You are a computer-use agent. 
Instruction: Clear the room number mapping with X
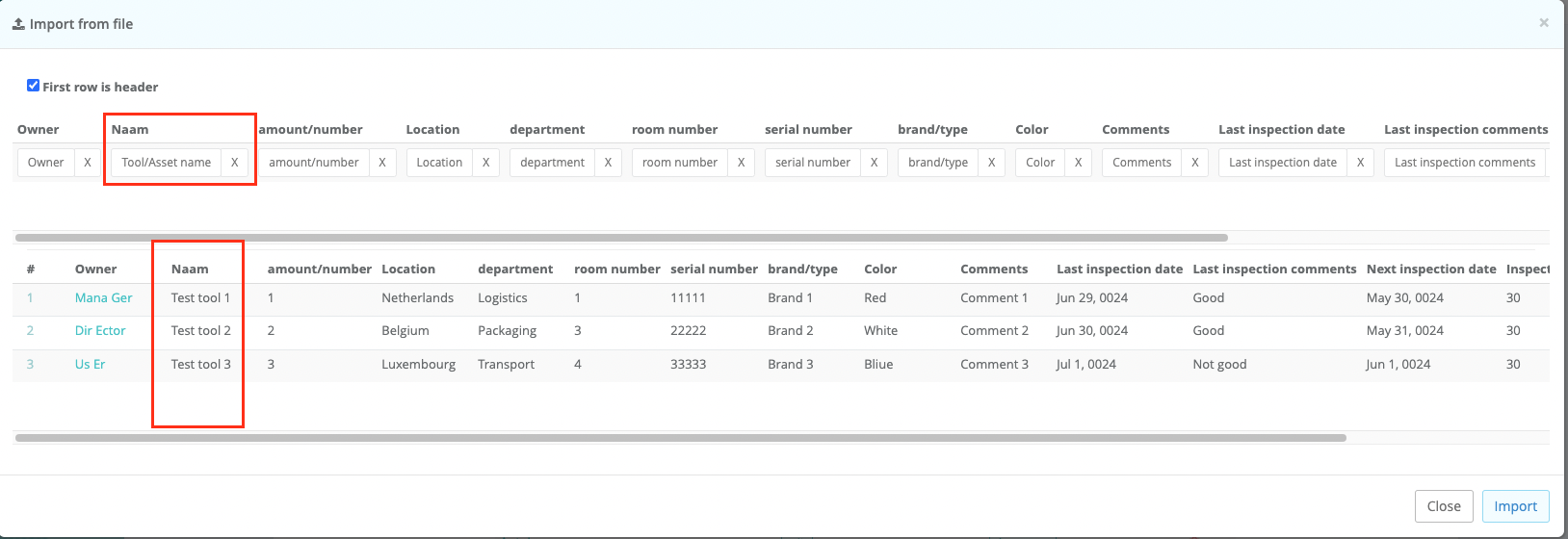tap(741, 163)
